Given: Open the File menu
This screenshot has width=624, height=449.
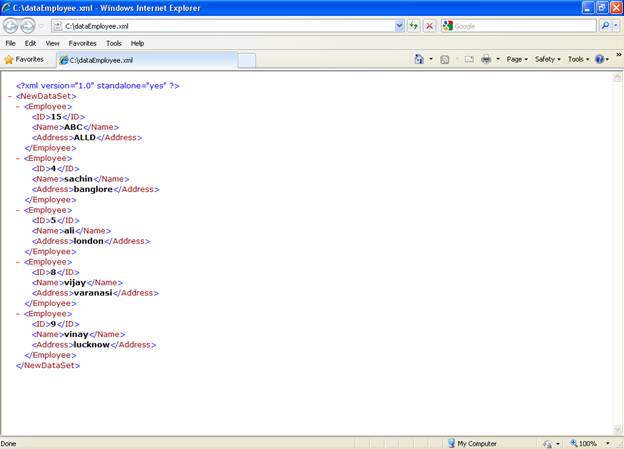Looking at the screenshot, I should click(x=10, y=44).
